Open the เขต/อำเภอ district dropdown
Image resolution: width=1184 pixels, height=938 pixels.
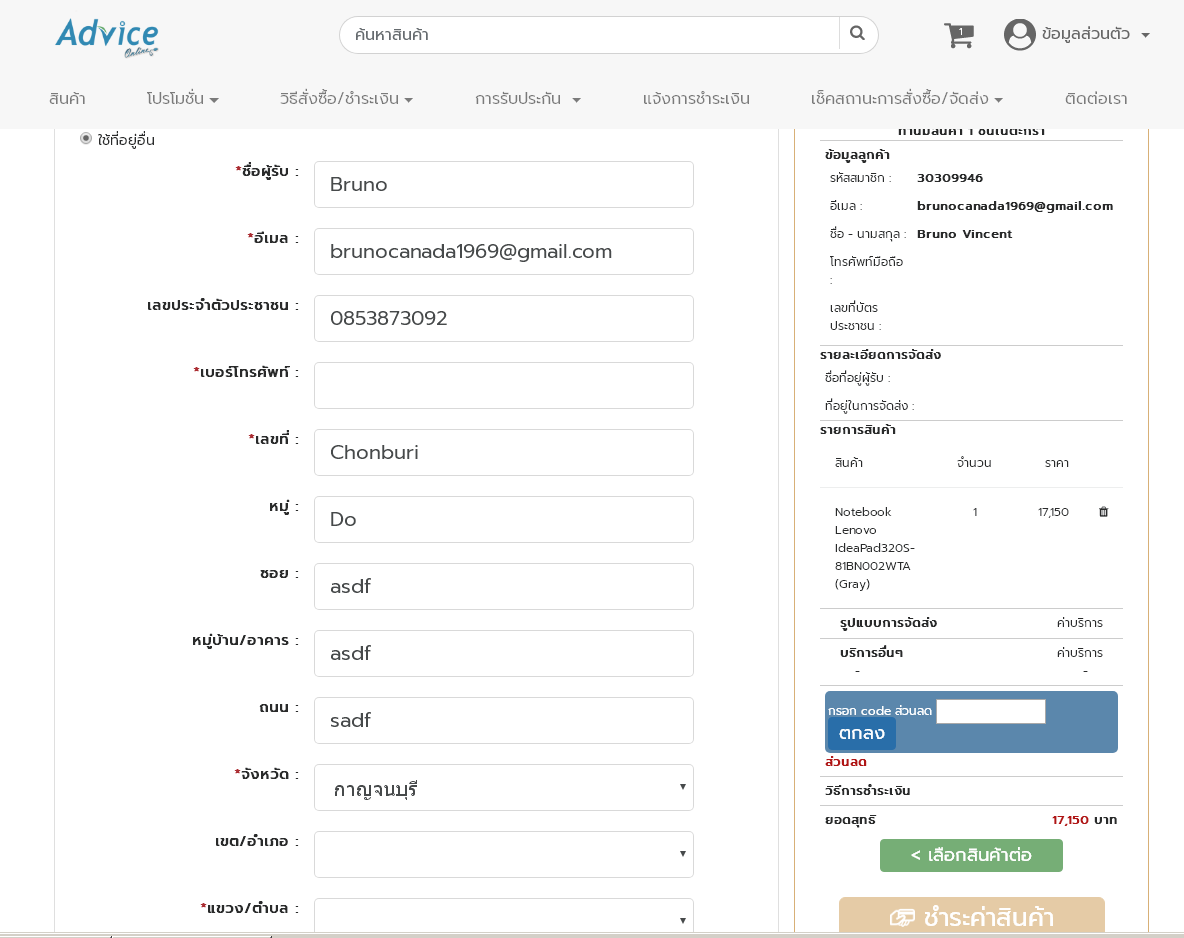coord(504,854)
